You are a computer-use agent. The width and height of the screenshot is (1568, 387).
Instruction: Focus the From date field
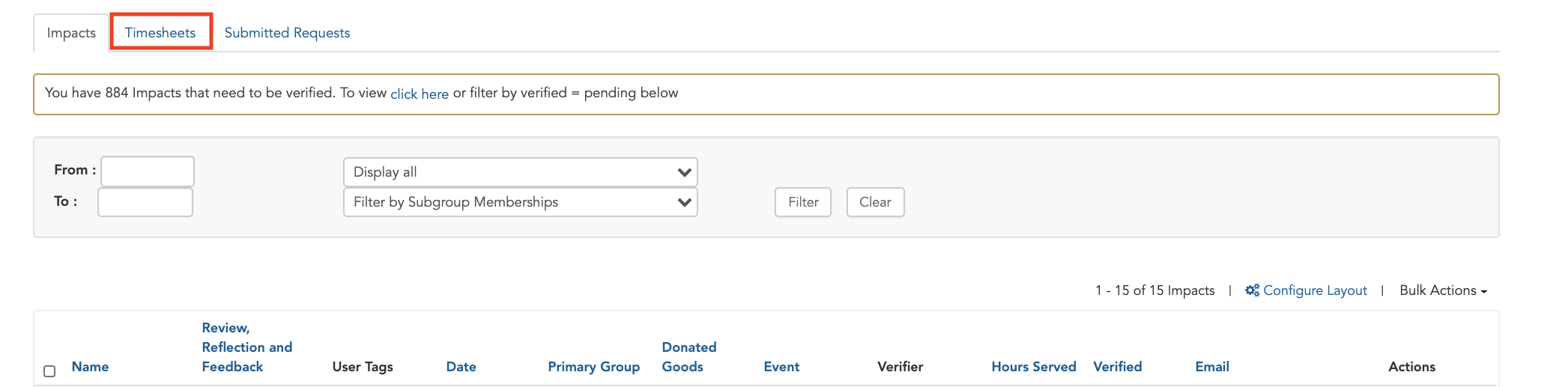(x=148, y=171)
